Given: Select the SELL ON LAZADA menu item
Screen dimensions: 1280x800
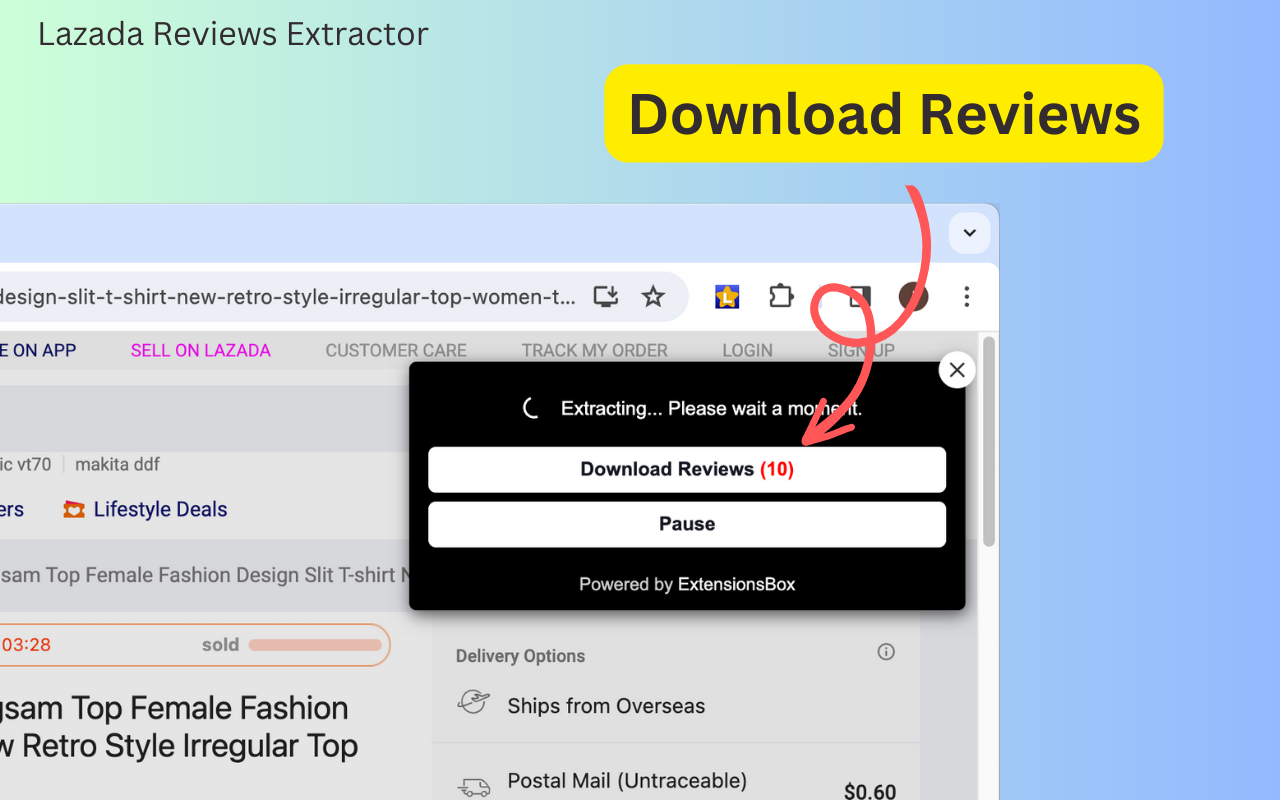Looking at the screenshot, I should click(x=200, y=350).
